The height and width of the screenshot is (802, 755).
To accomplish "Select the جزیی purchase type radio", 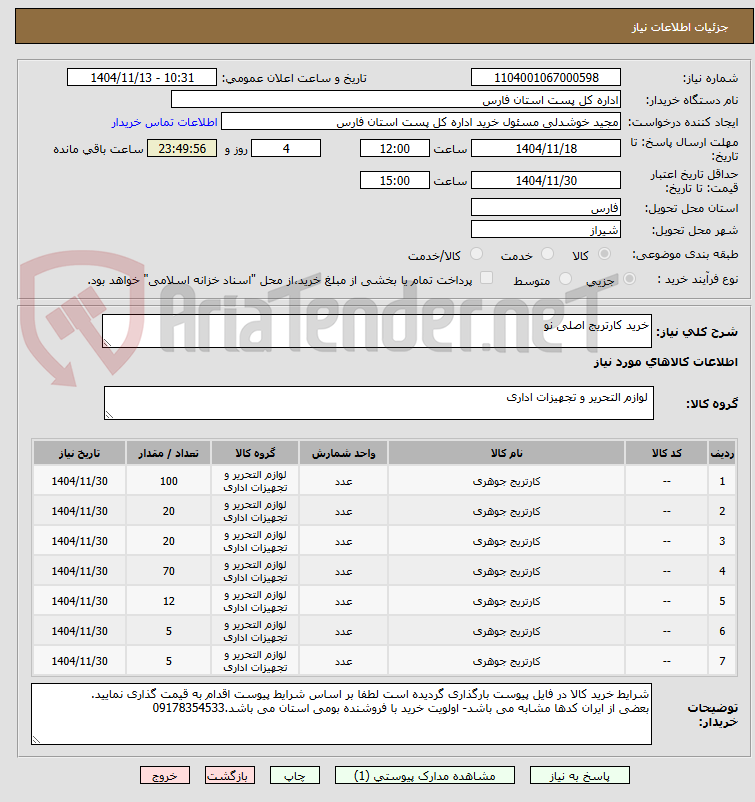I will [629, 279].
